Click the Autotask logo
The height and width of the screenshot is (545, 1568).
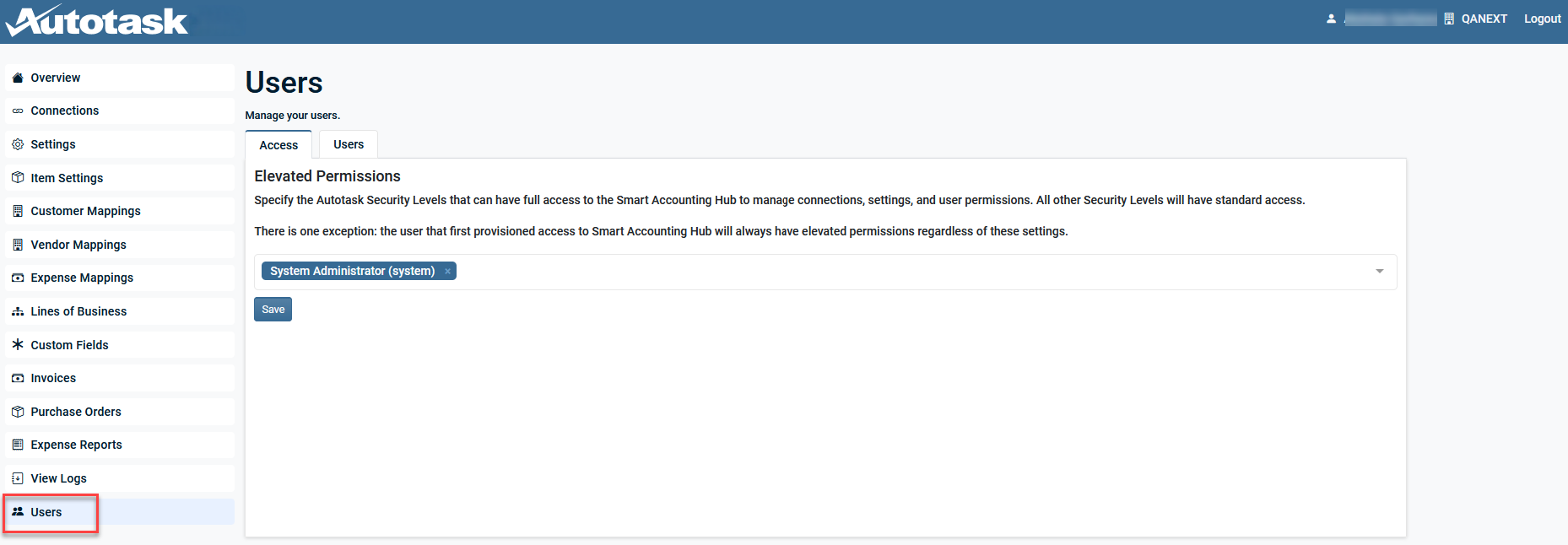pos(98,21)
